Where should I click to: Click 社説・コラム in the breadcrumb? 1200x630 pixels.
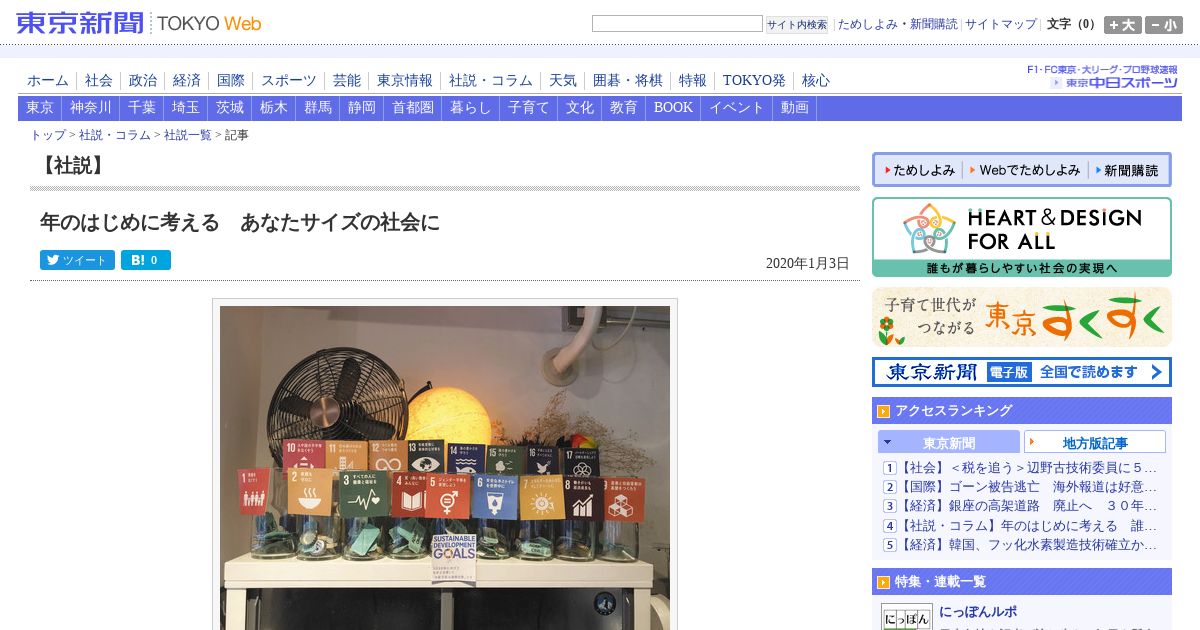coord(115,135)
